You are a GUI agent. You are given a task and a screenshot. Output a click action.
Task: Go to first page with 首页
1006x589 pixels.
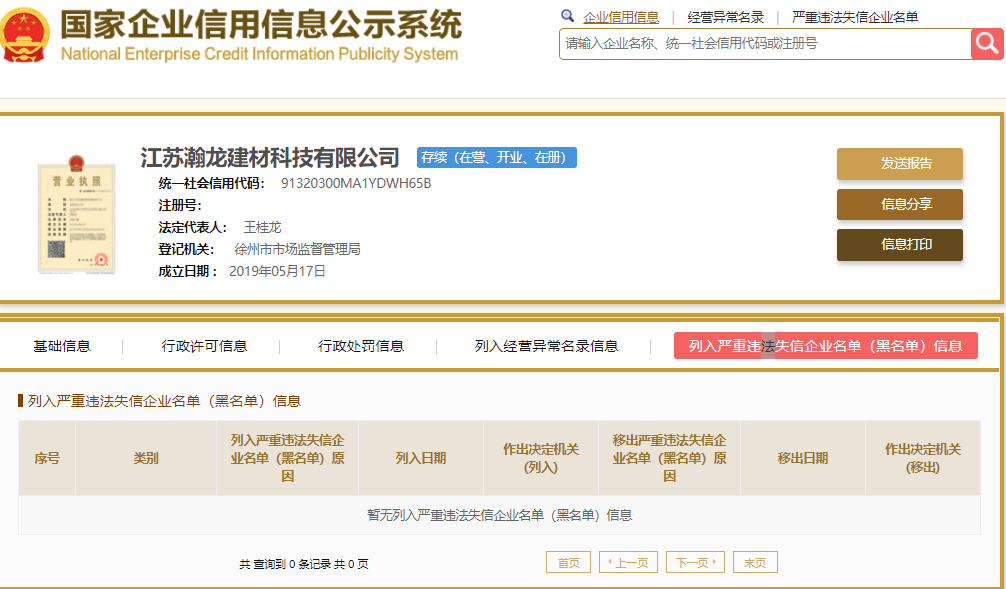coord(568,563)
